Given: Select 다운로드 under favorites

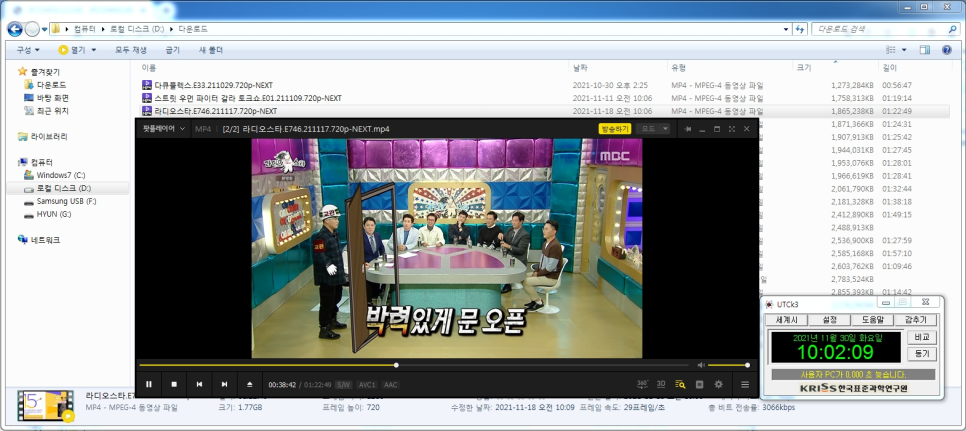Looking at the screenshot, I should 51,85.
